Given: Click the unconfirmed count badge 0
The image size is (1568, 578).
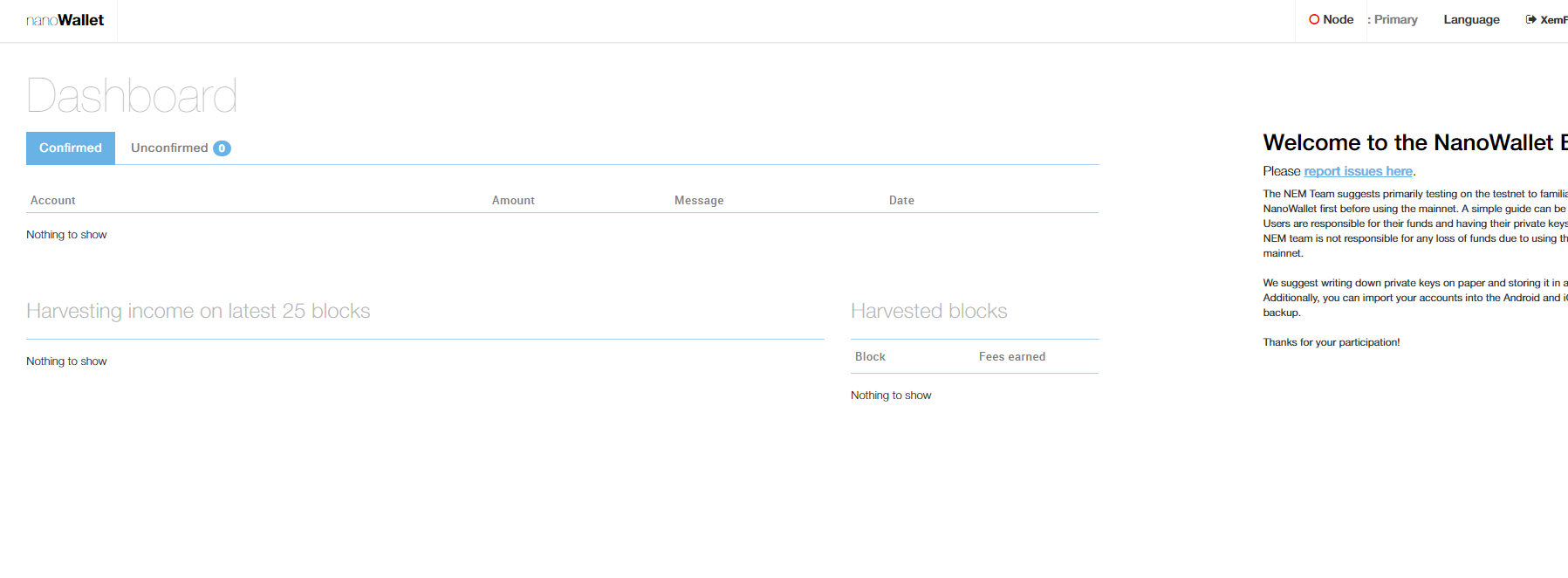Looking at the screenshot, I should click(222, 148).
